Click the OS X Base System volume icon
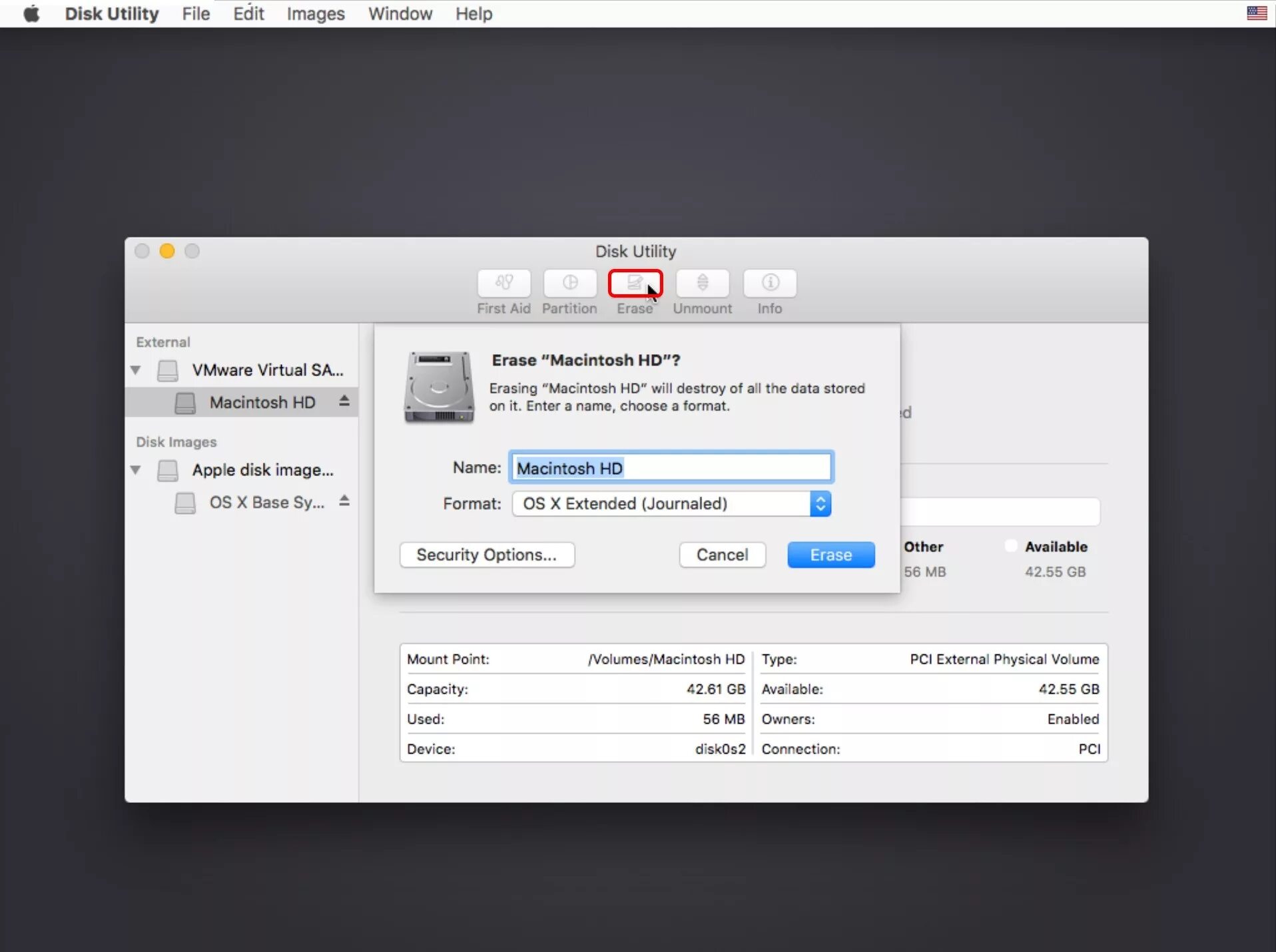 coord(185,503)
